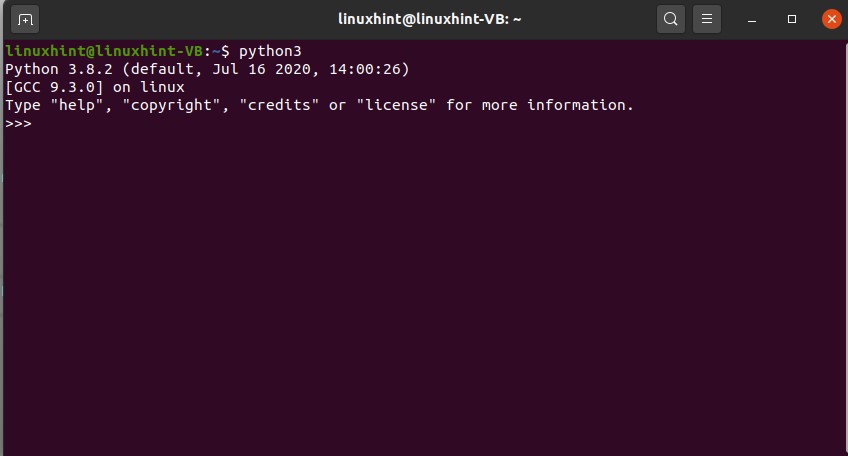Open the hamburger menu
848x456 pixels.
(x=707, y=19)
